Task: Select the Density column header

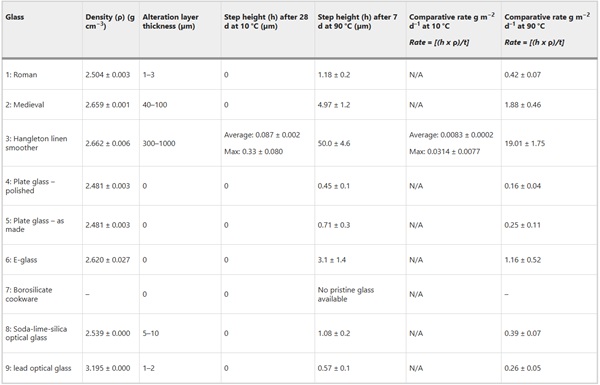Action: (x=110, y=22)
